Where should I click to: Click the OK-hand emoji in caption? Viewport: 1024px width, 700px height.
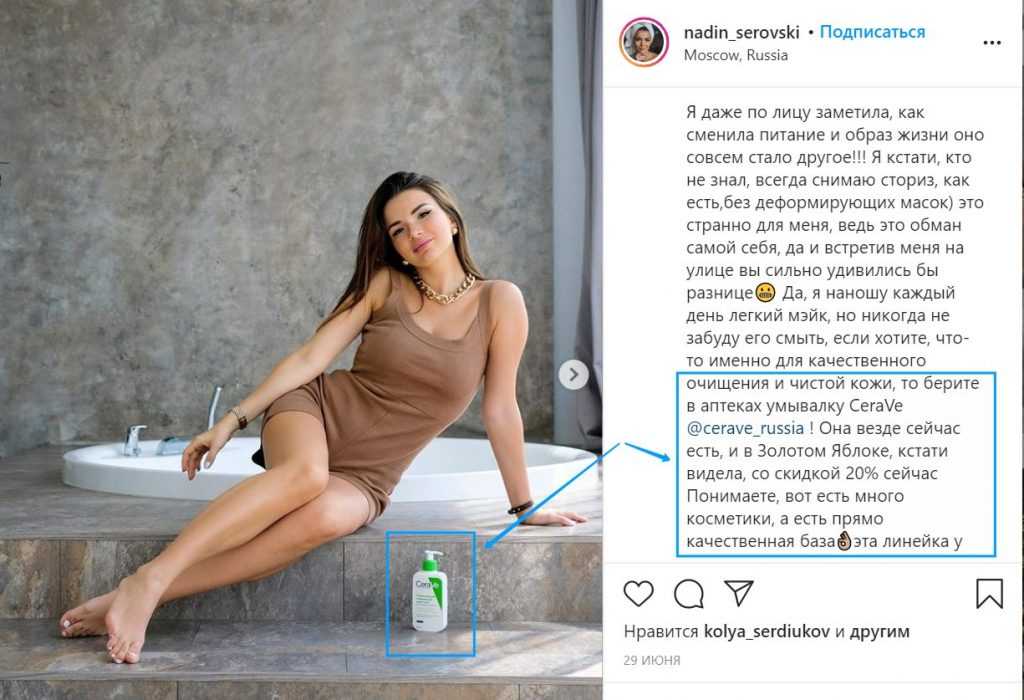(x=844, y=541)
